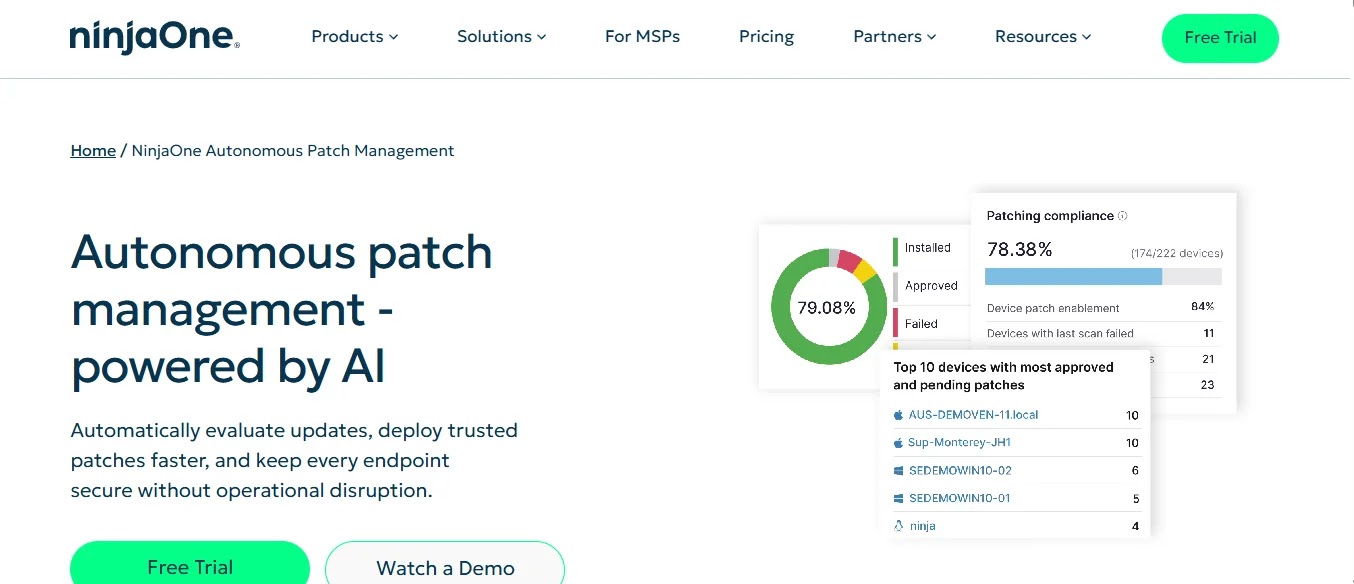Click the NinjaOne logo
The height and width of the screenshot is (584, 1354).
tap(154, 38)
